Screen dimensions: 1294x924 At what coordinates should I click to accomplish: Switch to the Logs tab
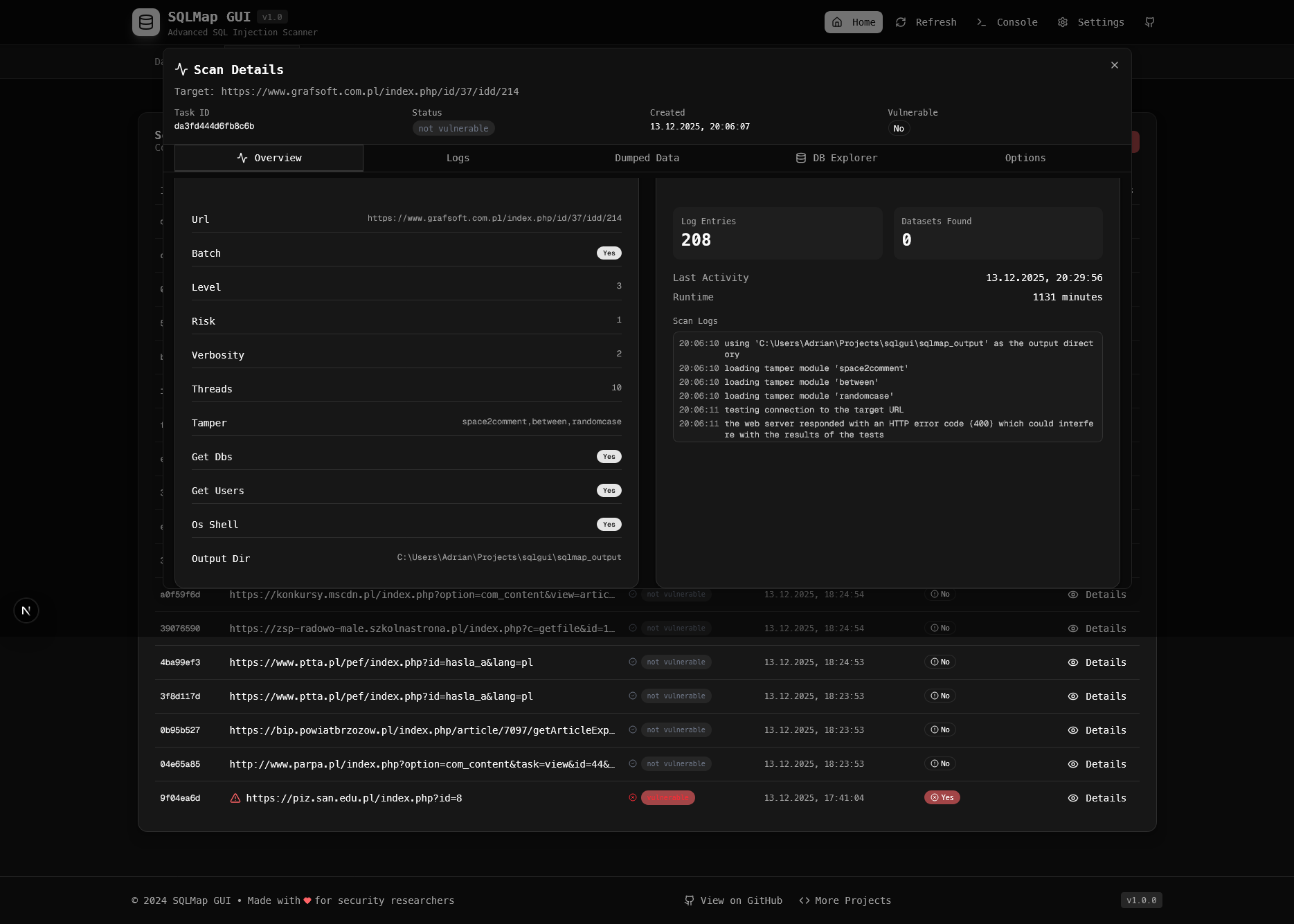click(458, 158)
